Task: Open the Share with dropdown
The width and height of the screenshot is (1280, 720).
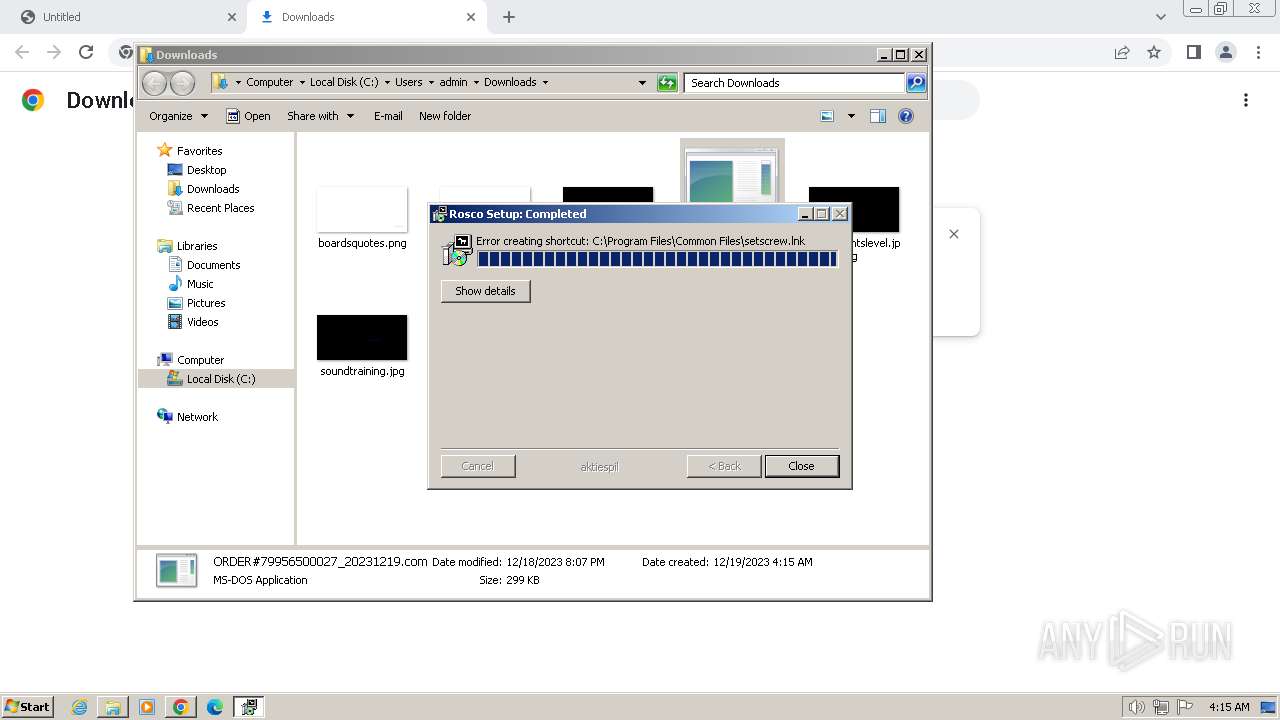Action: [x=320, y=116]
